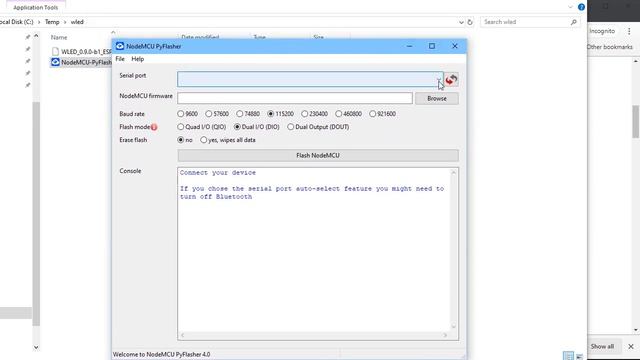
Task: Switch Explorer to details view icon
Action: 568,356
